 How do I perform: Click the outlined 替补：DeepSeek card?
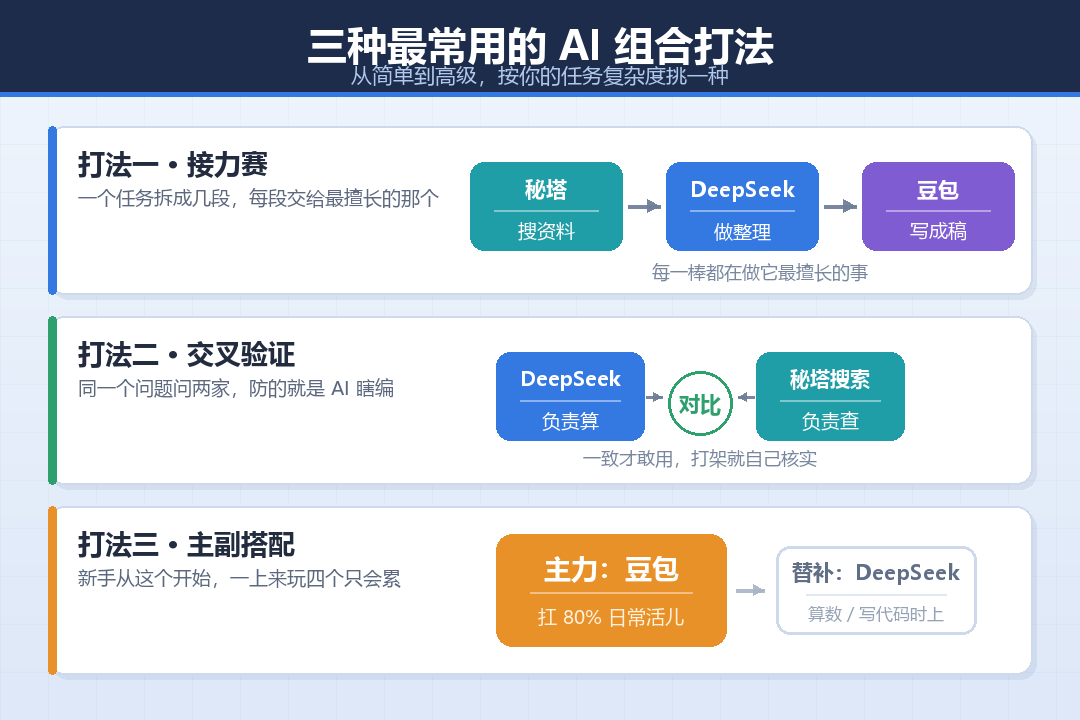pos(876,590)
